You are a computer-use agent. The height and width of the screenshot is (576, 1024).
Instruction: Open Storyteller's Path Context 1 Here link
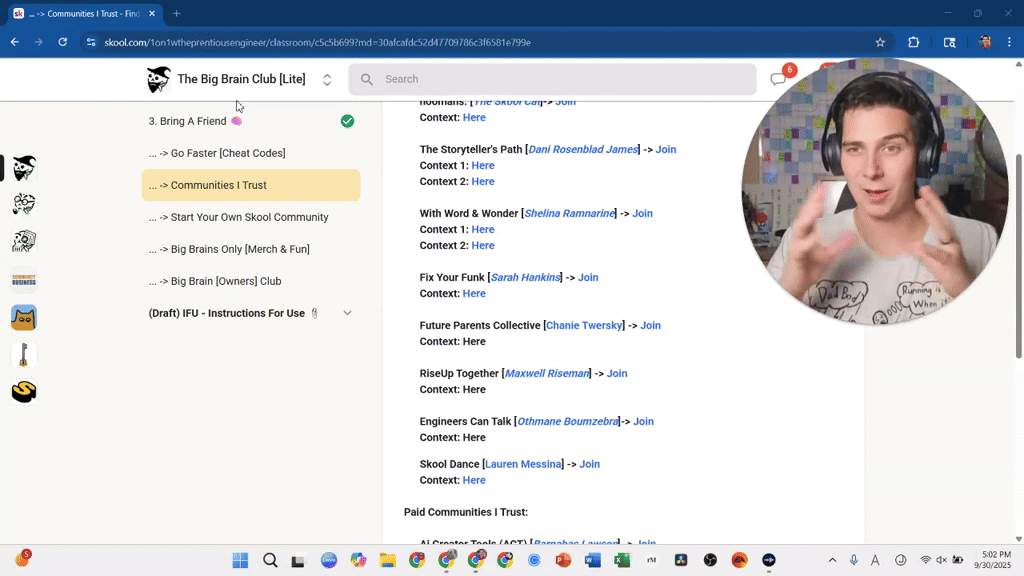(x=483, y=165)
